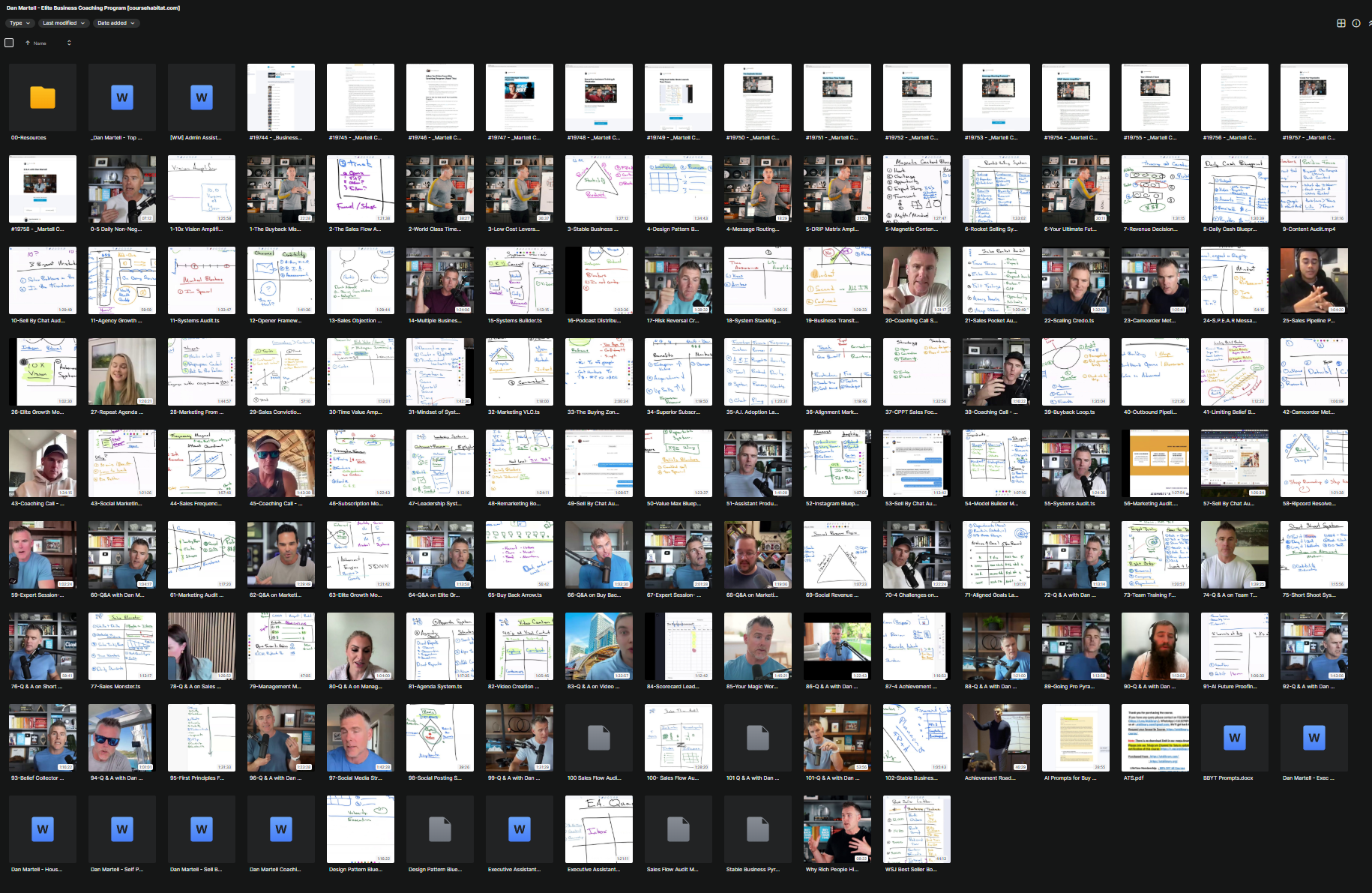Open the [WM] Admin Assistant Word document icon
Image resolution: width=1372 pixels, height=893 pixels.
pyautogui.click(x=202, y=97)
